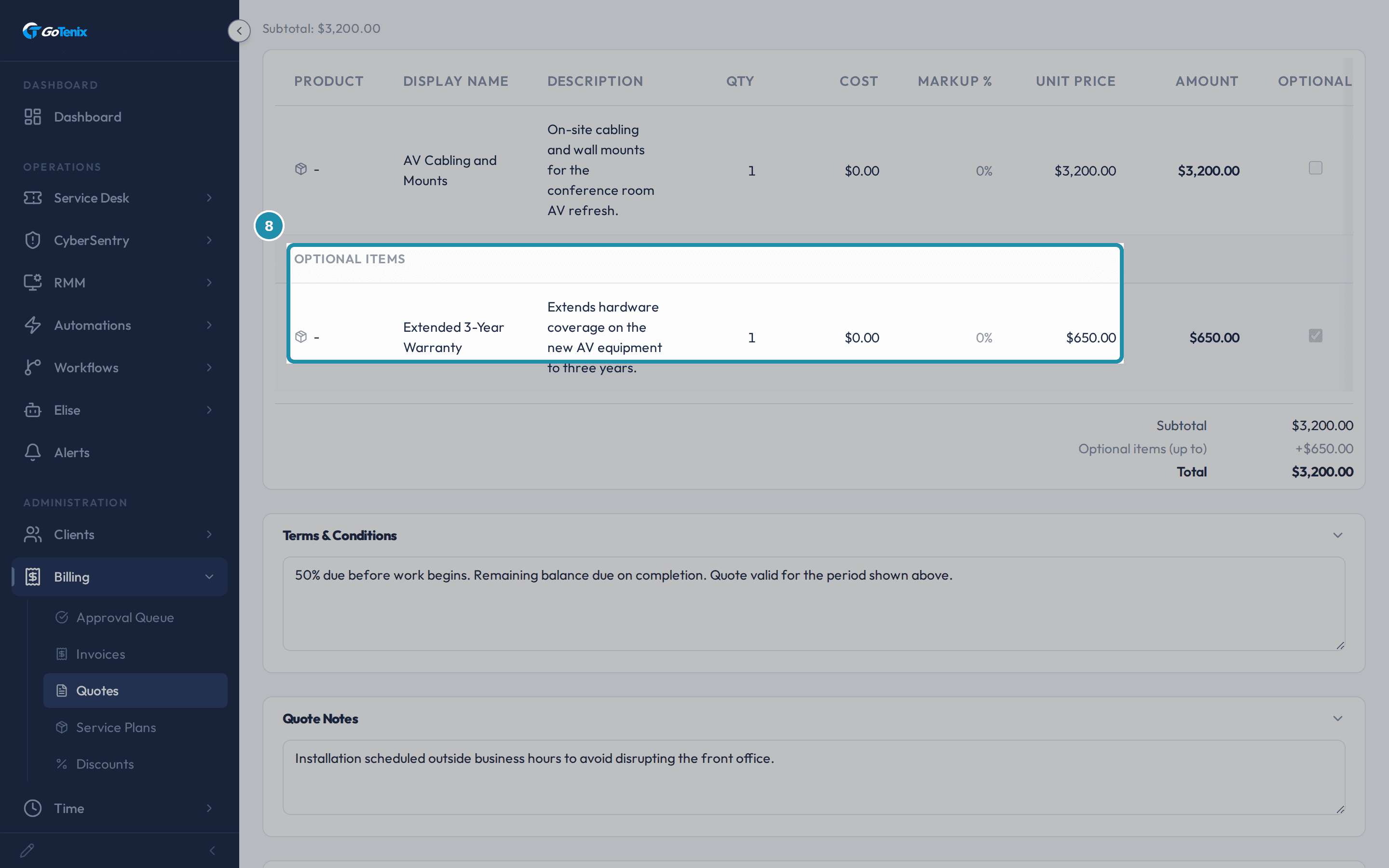Click product box icon in Extended Warranty row
The width and height of the screenshot is (1389, 868).
tap(301, 337)
